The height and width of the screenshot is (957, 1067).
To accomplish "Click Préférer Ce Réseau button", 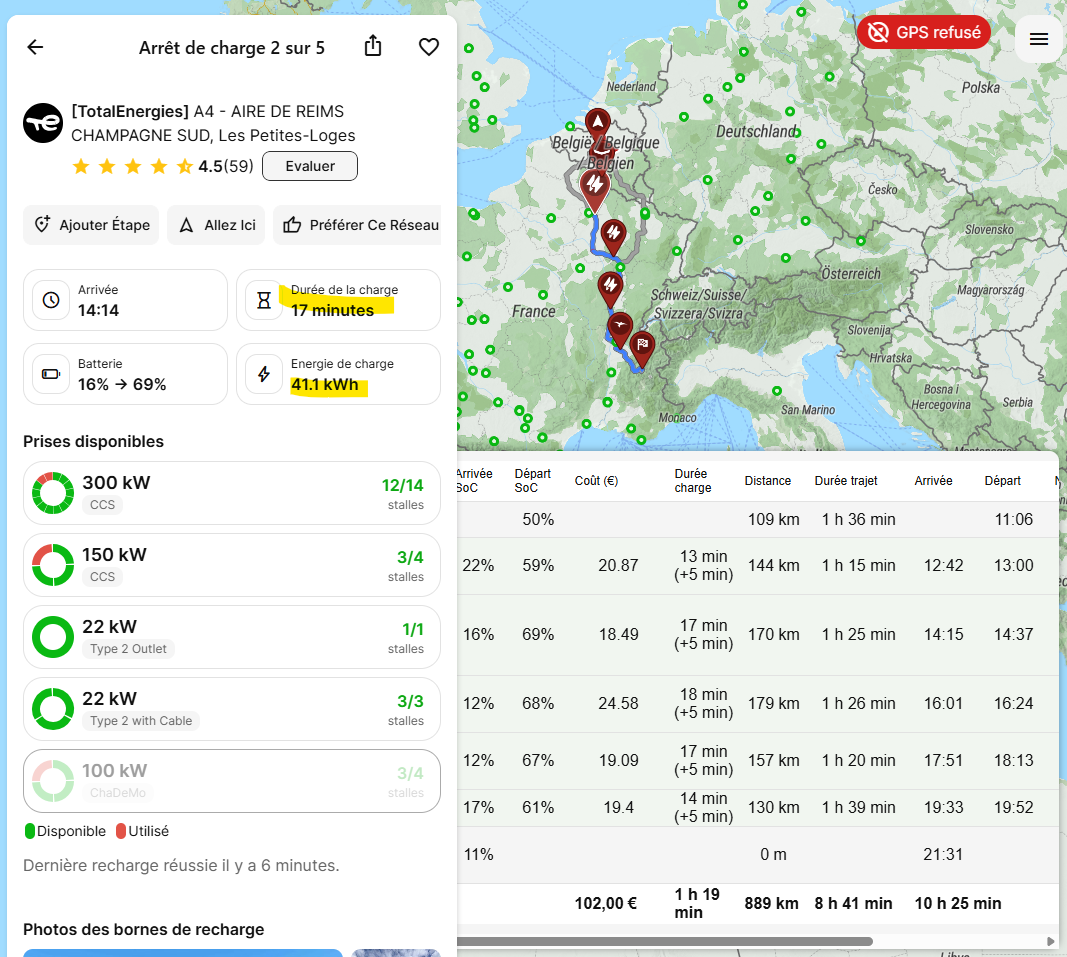I will (x=359, y=225).
